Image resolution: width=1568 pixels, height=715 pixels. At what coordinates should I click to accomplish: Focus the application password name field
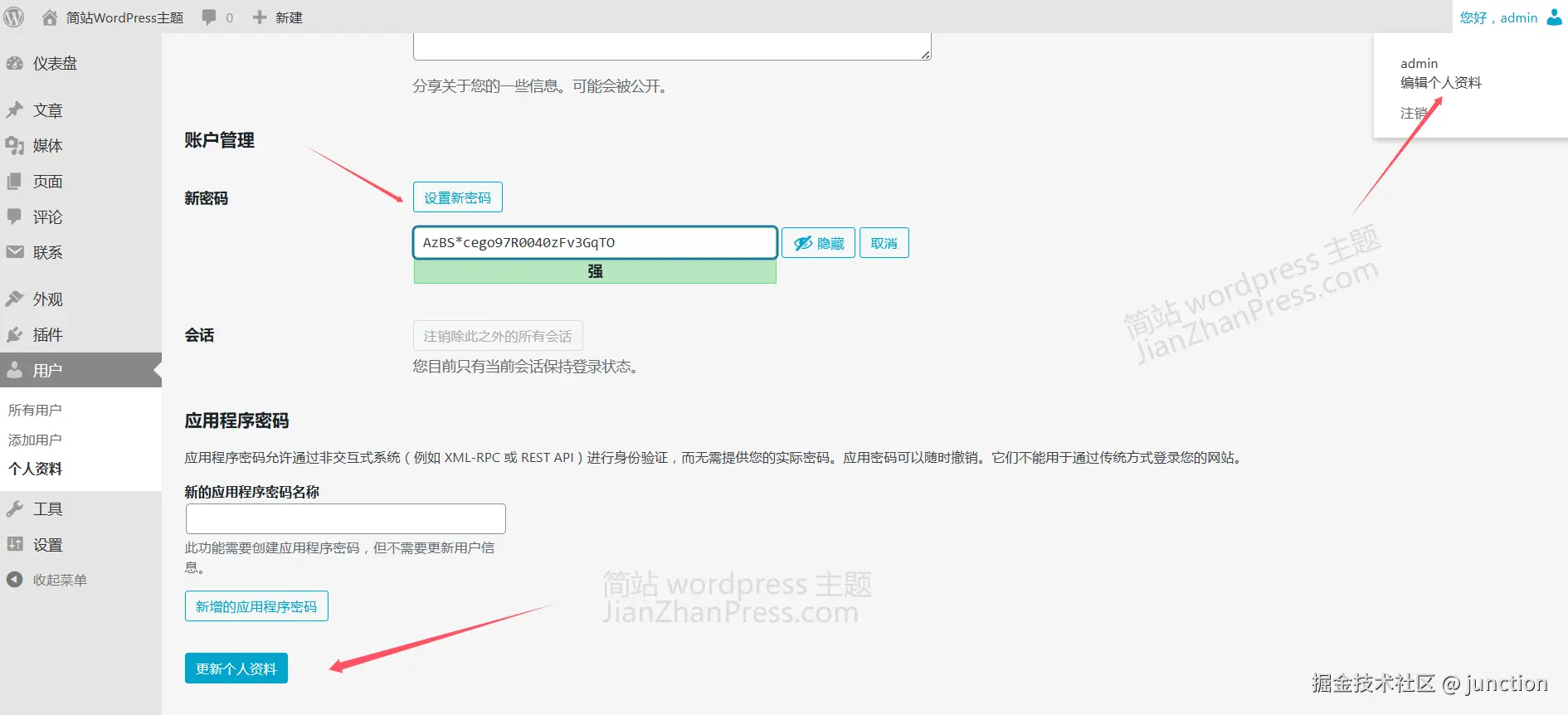point(346,518)
